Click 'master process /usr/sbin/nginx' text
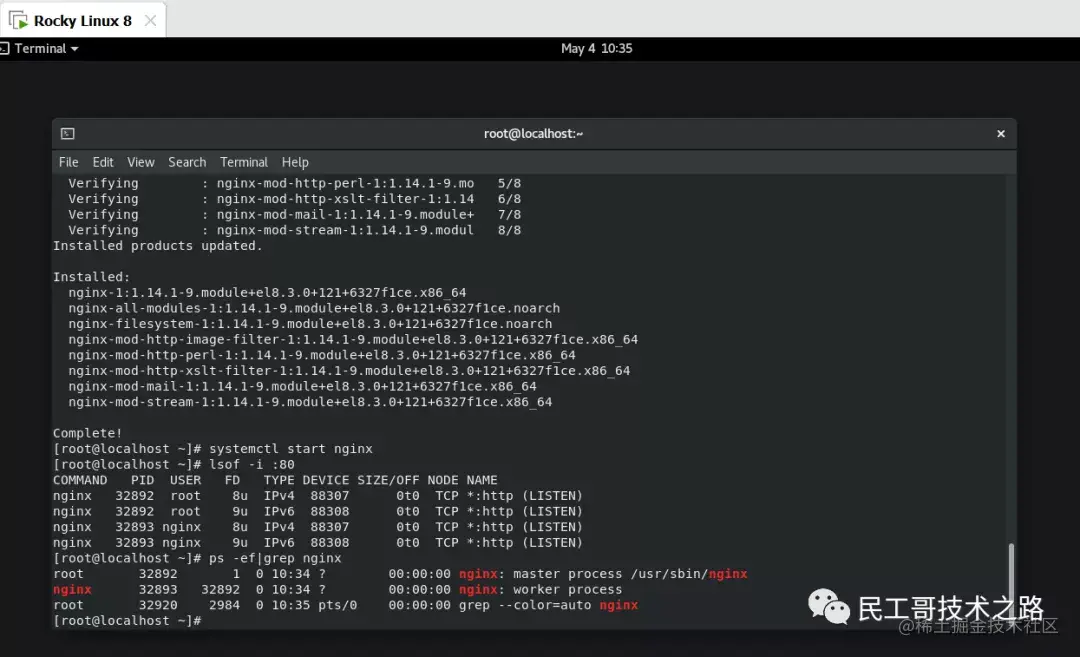 click(630, 574)
